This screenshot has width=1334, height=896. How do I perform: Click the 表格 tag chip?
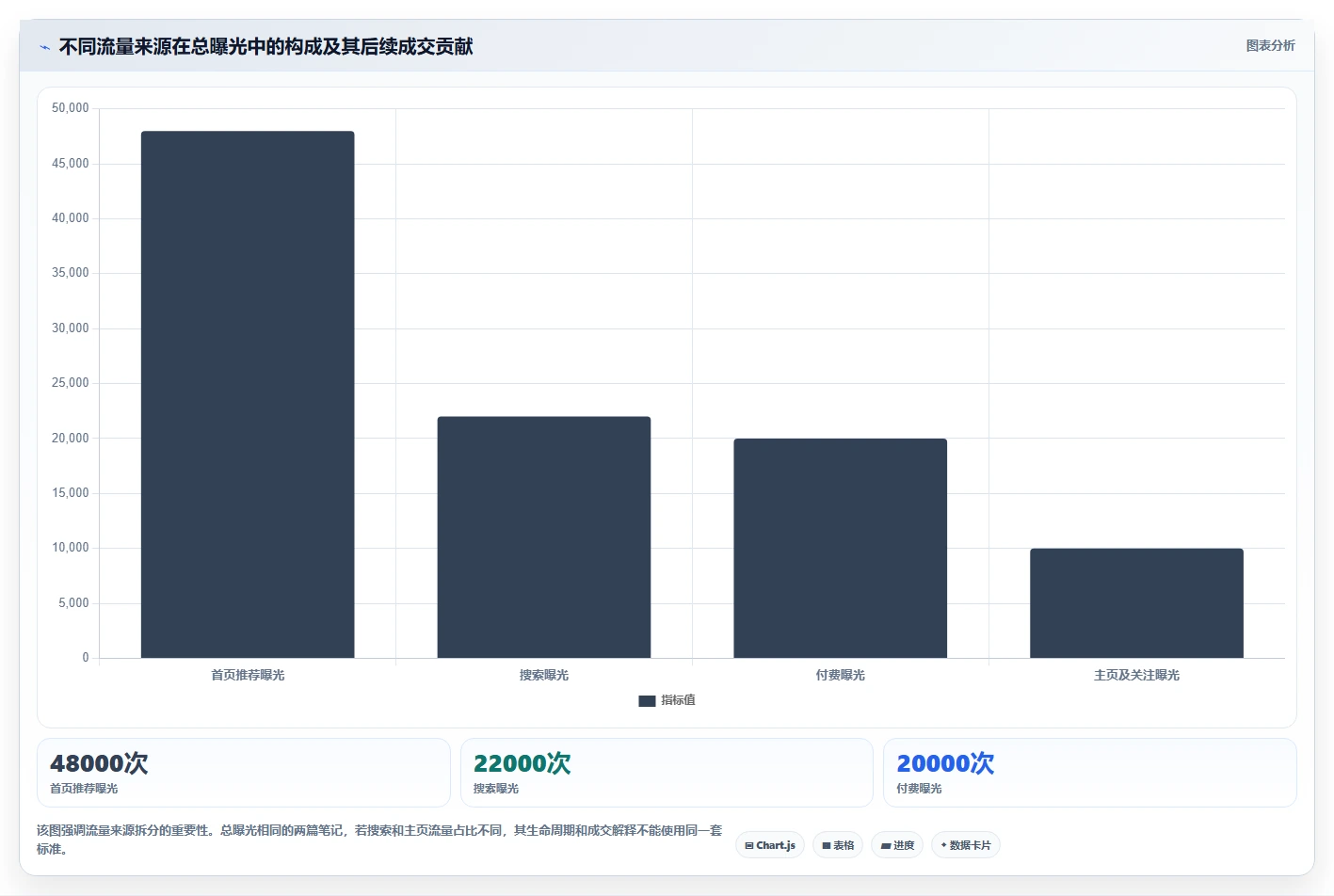pos(838,845)
